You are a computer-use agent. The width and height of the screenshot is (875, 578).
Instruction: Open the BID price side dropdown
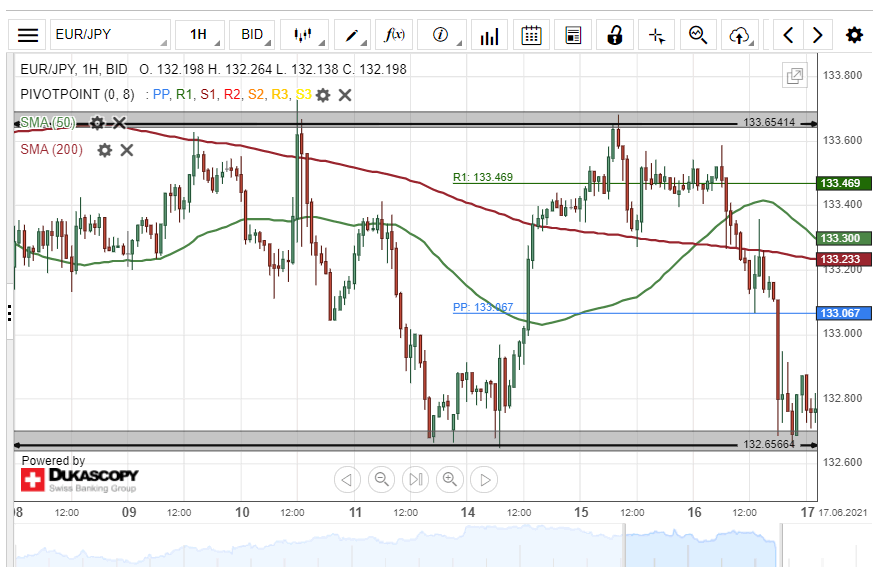pos(254,35)
